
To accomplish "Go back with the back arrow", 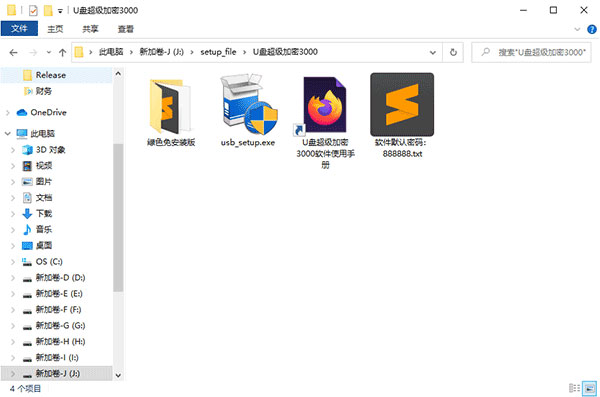I will tap(13, 52).
